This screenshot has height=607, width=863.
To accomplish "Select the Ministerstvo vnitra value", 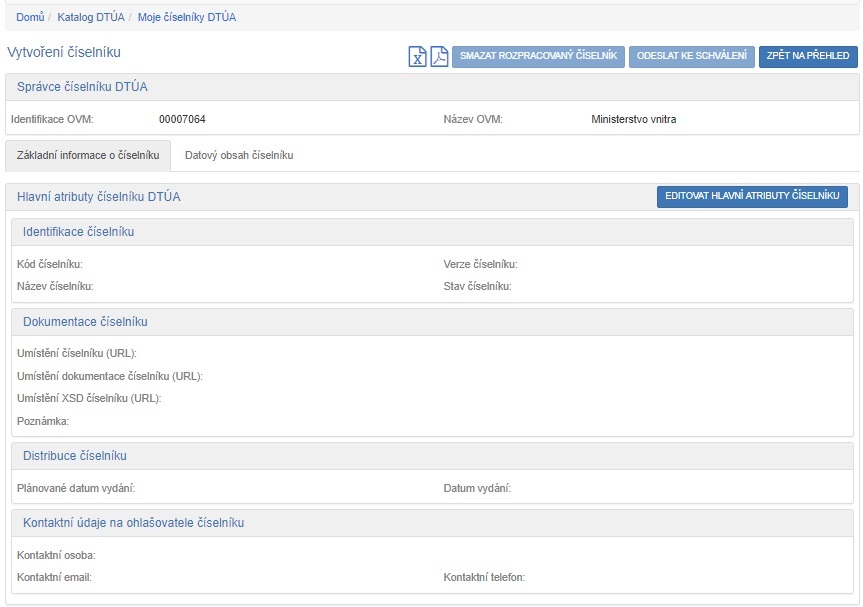I will coord(633,119).
